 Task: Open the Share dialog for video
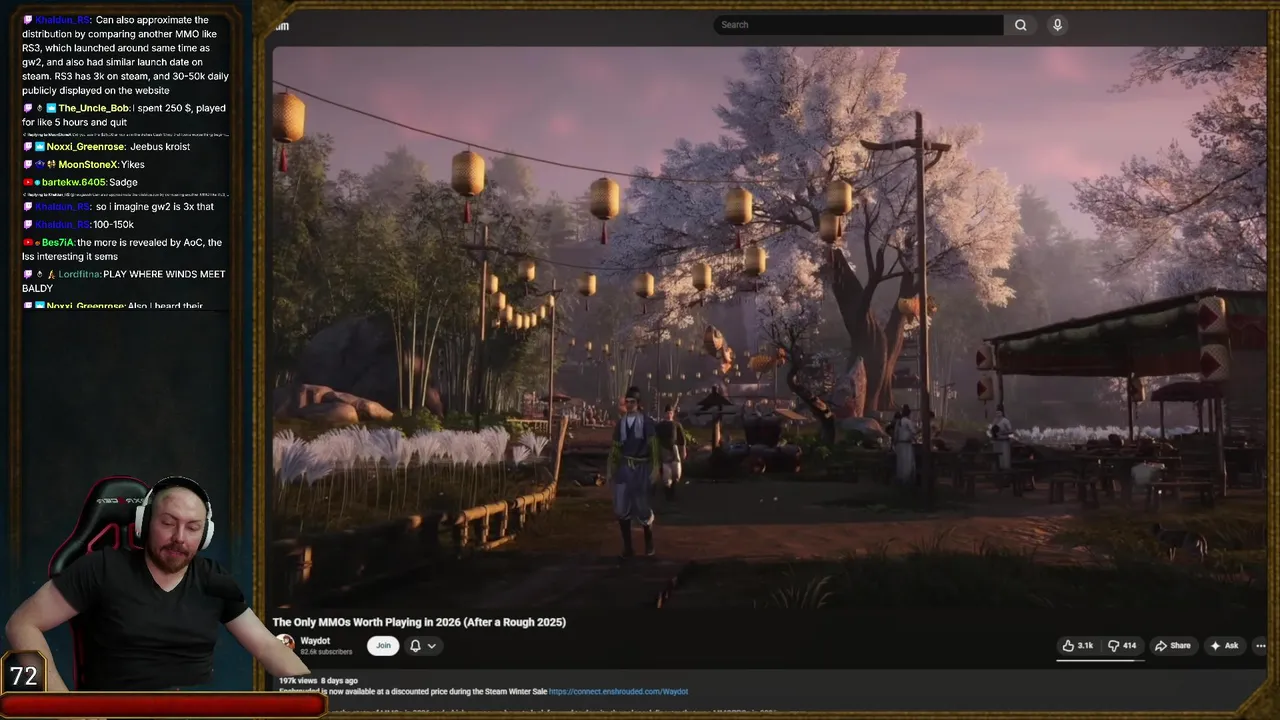pos(1173,646)
